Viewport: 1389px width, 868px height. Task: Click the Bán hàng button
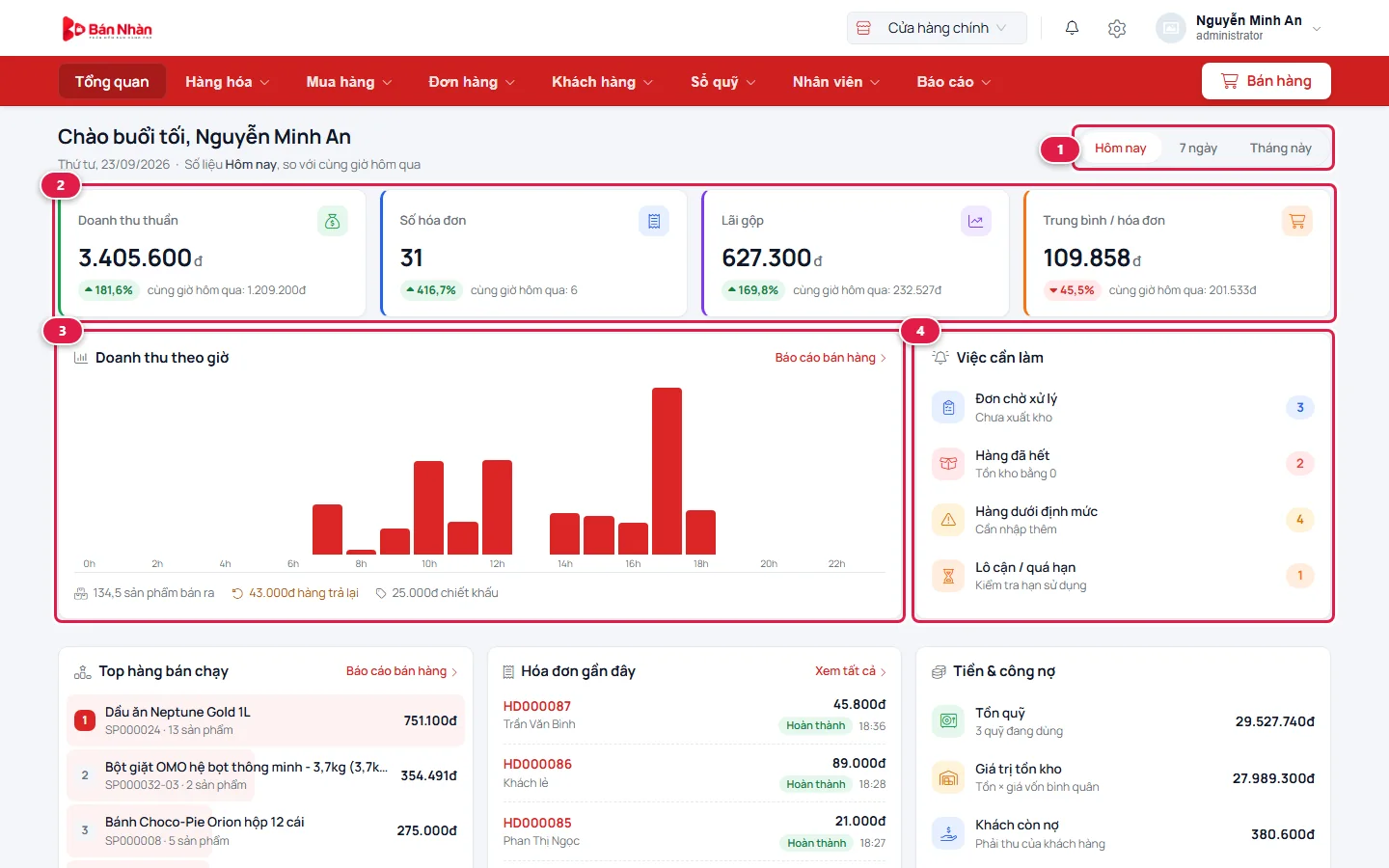tap(1266, 81)
